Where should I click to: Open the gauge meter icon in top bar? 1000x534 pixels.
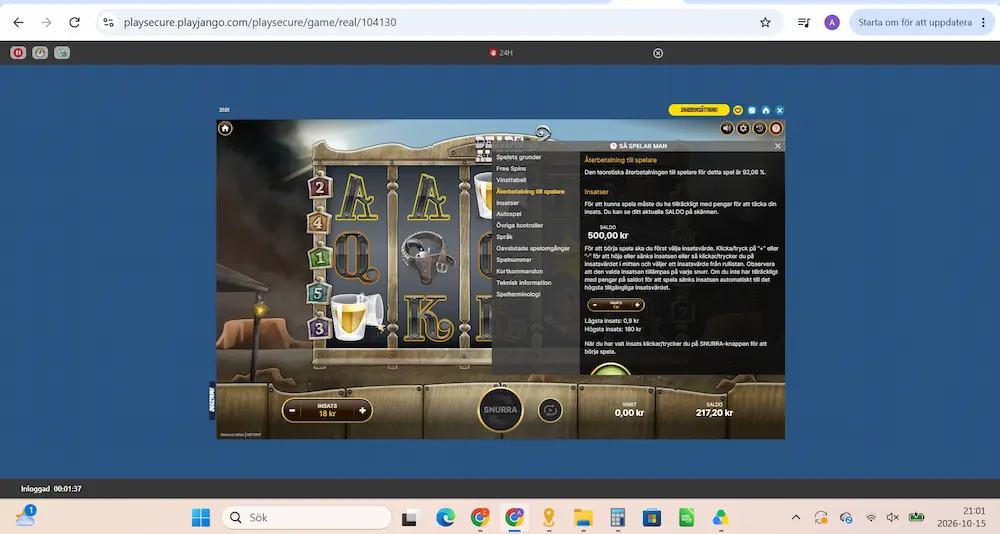40,53
